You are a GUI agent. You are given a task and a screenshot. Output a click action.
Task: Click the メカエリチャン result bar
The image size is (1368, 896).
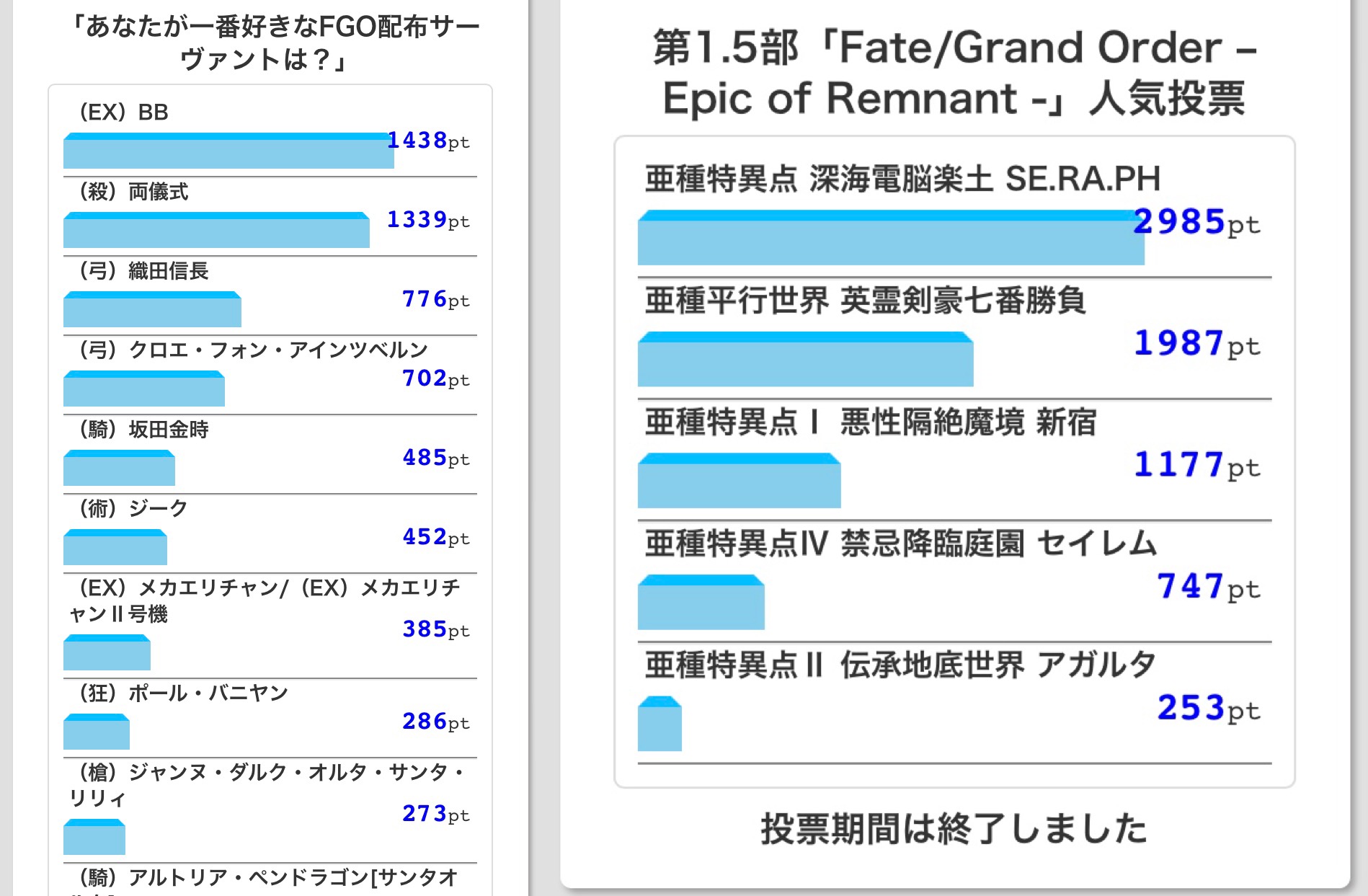tap(107, 653)
